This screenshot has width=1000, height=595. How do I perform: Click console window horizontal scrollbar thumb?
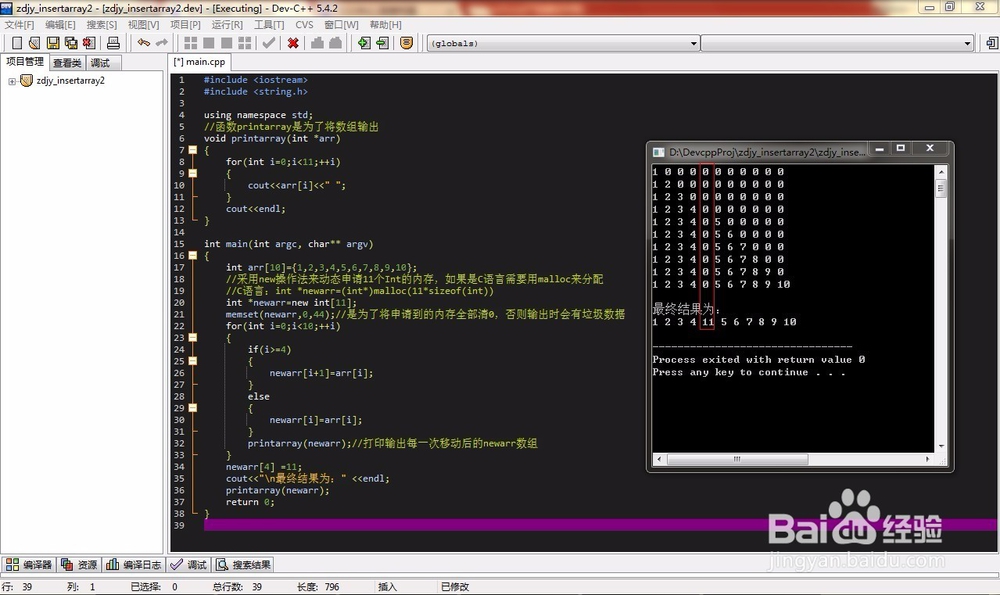(737, 459)
